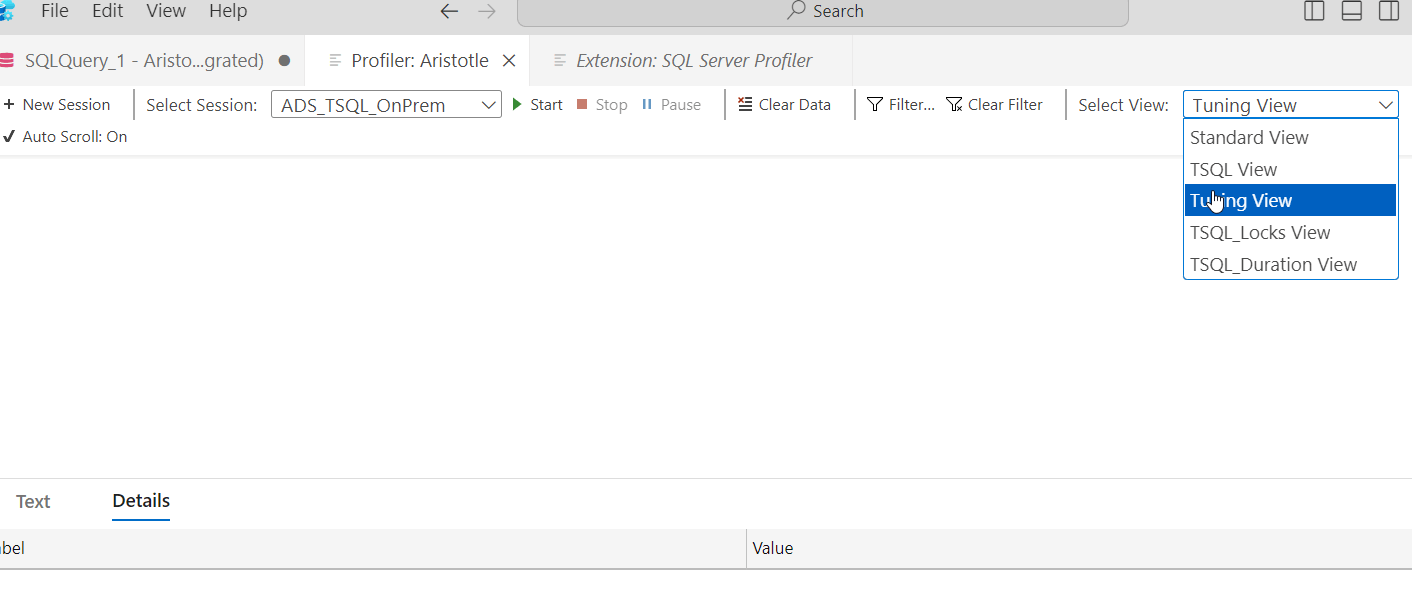Choose Standard View option
Viewport: 1412px width, 610px height.
coord(1290,137)
